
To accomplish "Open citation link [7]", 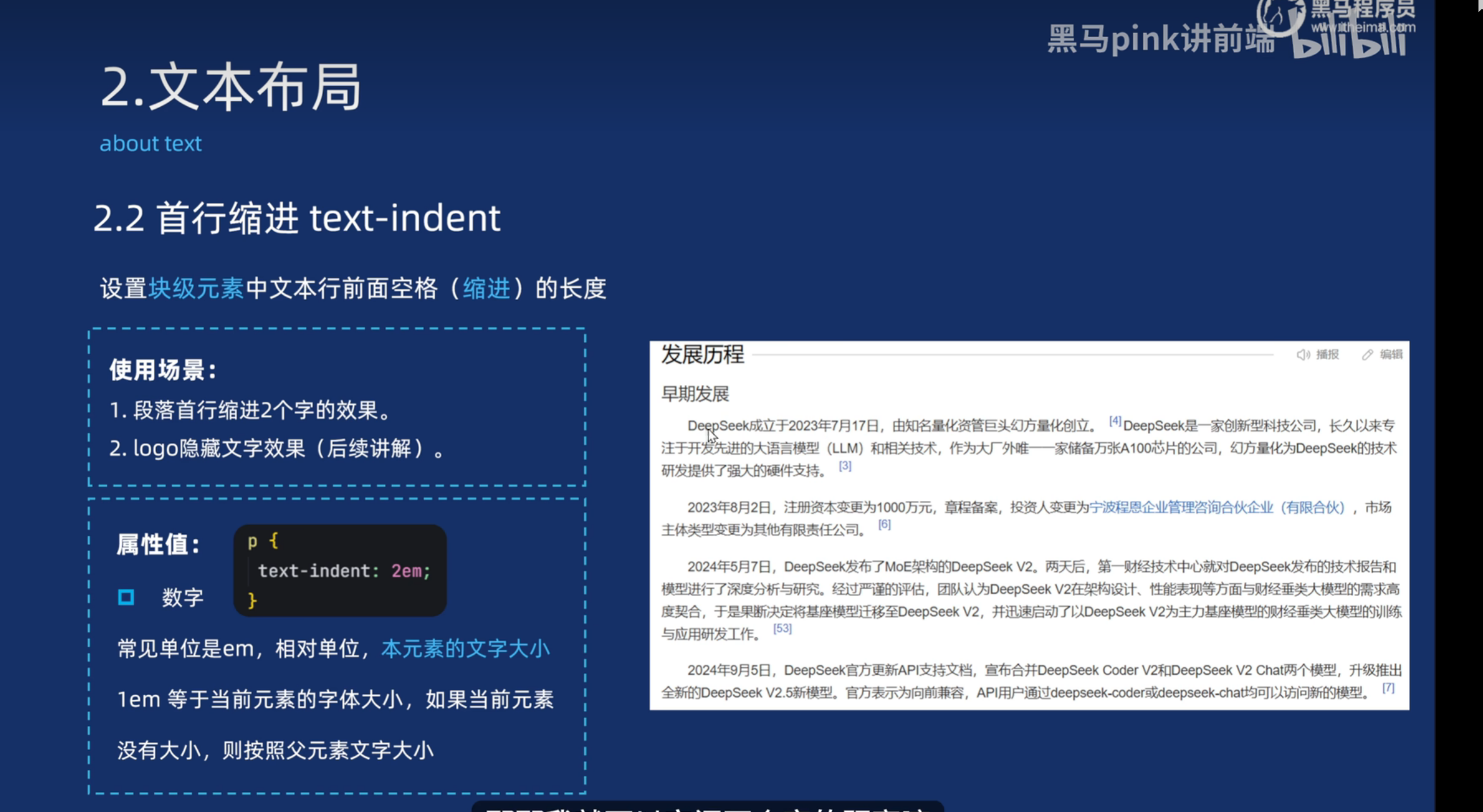I will point(1388,688).
